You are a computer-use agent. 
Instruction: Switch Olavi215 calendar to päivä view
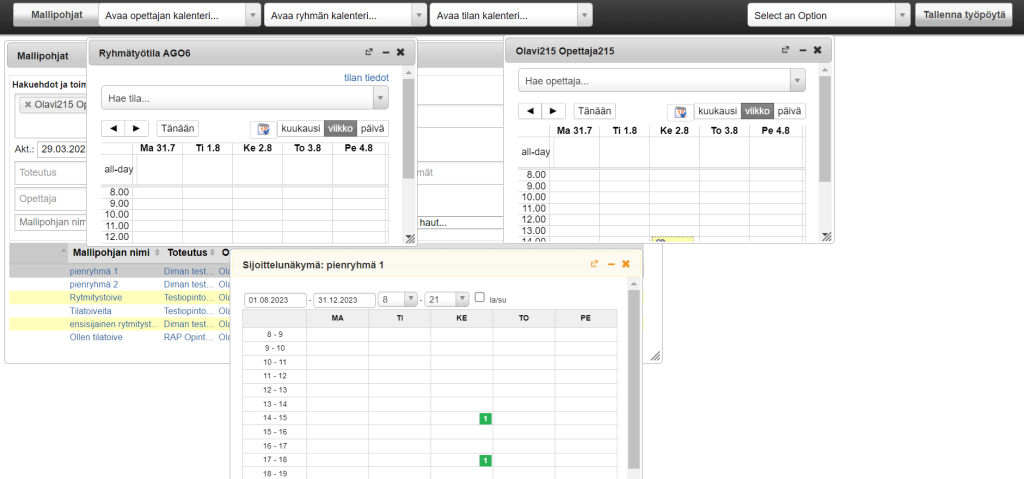(789, 112)
